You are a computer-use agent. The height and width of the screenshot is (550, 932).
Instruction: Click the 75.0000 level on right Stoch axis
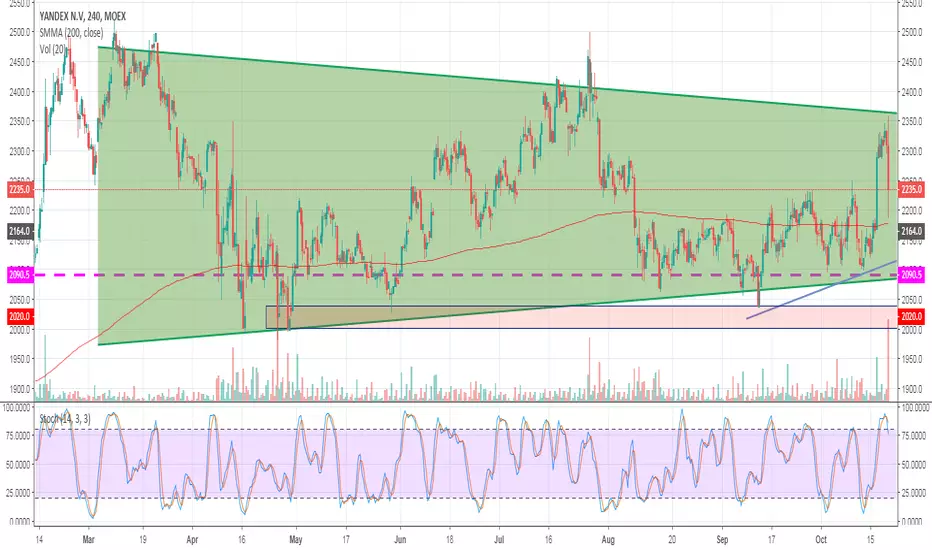[x=914, y=436]
